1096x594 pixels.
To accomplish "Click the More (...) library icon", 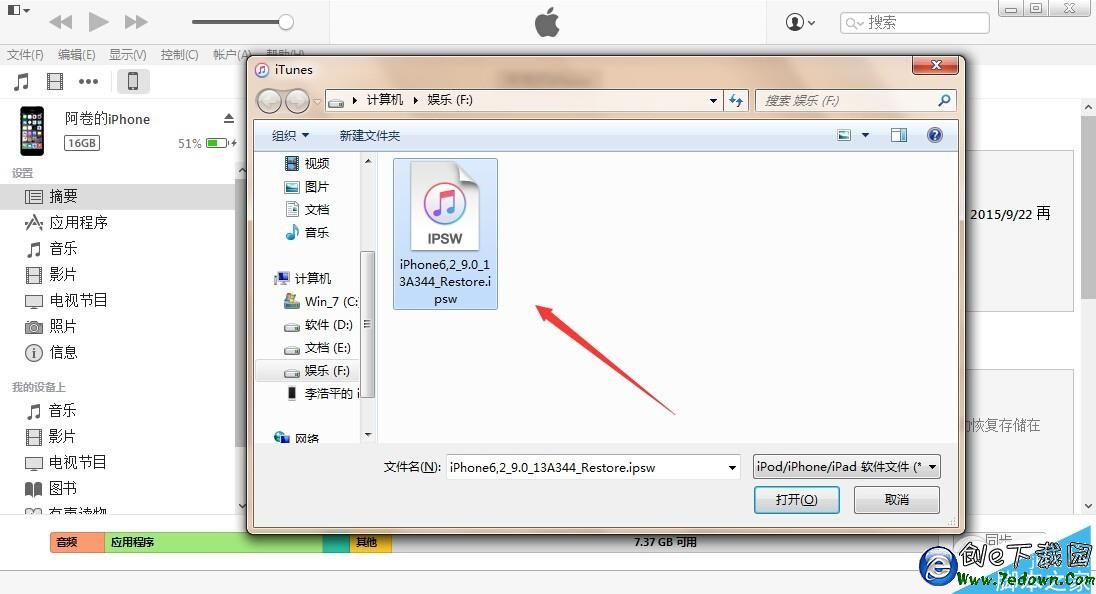I will [88, 82].
